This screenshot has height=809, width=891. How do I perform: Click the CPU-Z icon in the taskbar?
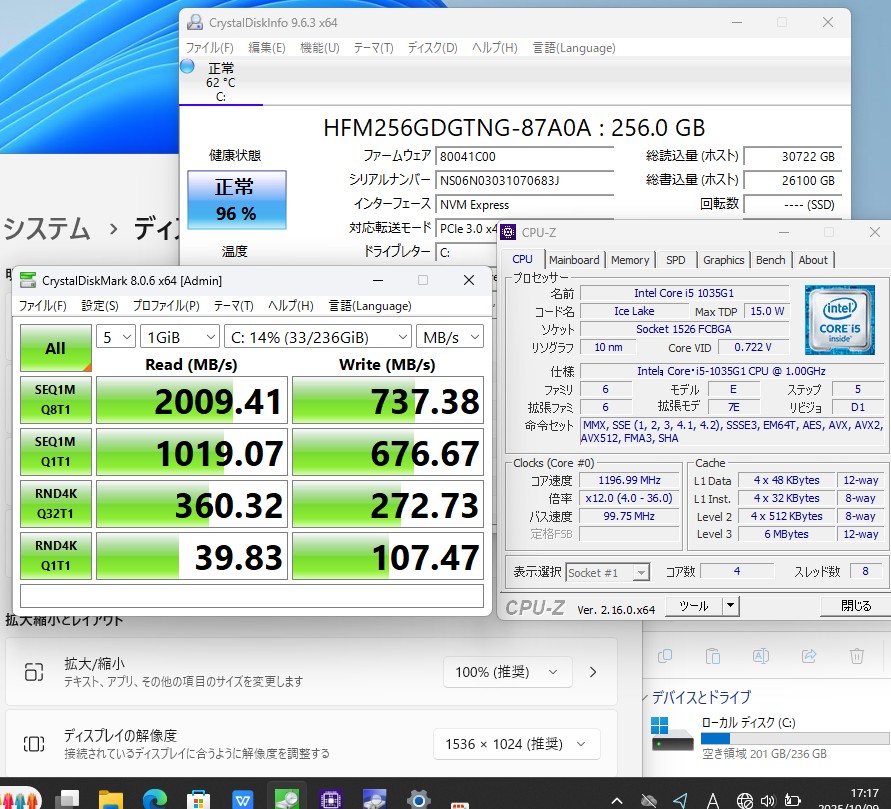[x=331, y=799]
